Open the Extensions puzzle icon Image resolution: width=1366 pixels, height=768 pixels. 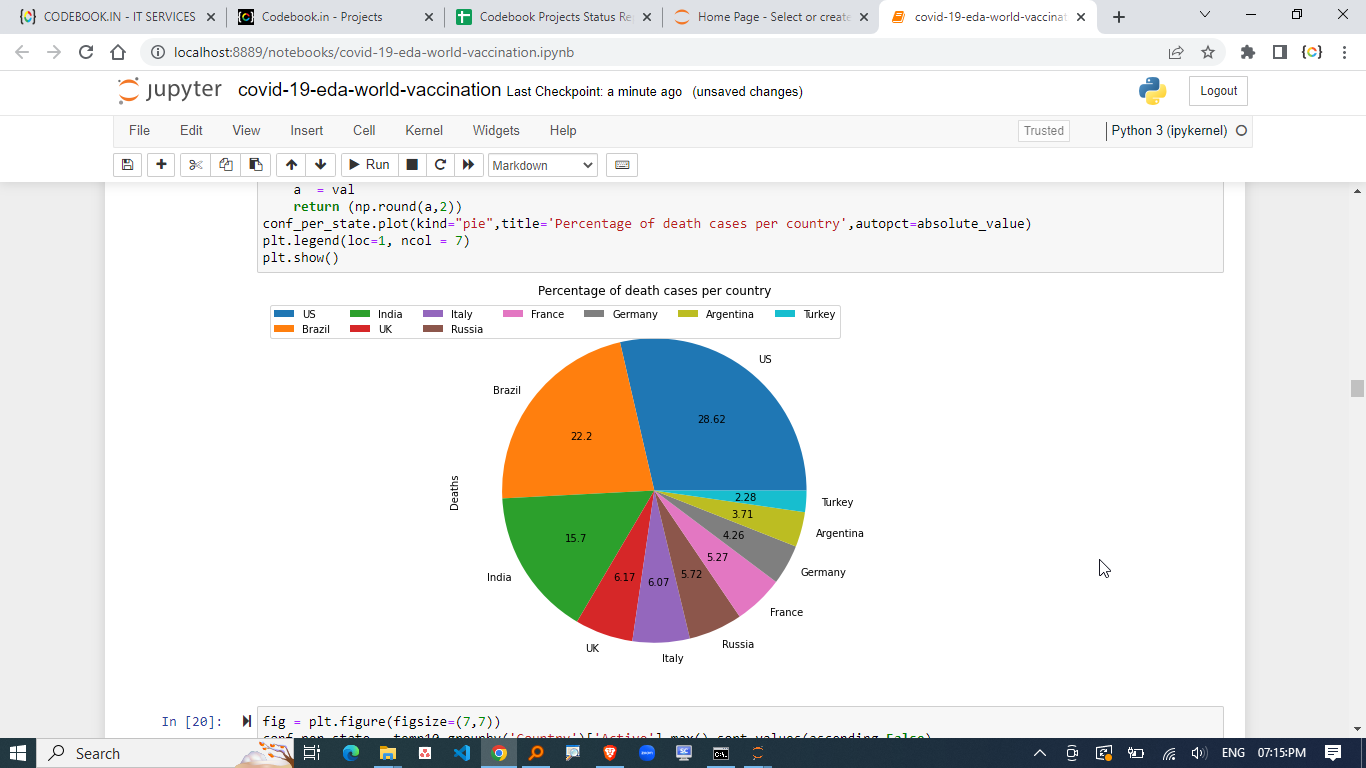[x=1247, y=52]
